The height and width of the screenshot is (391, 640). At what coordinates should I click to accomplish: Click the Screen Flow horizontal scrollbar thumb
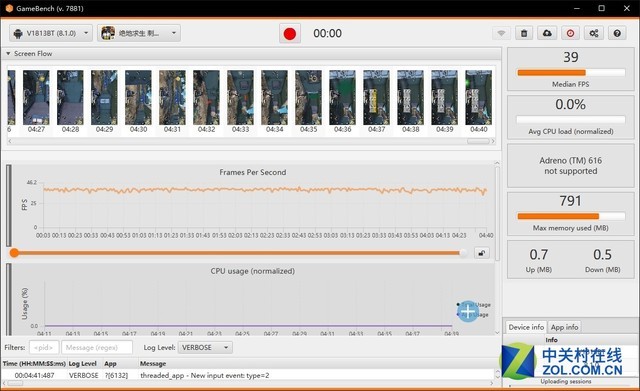point(478,141)
